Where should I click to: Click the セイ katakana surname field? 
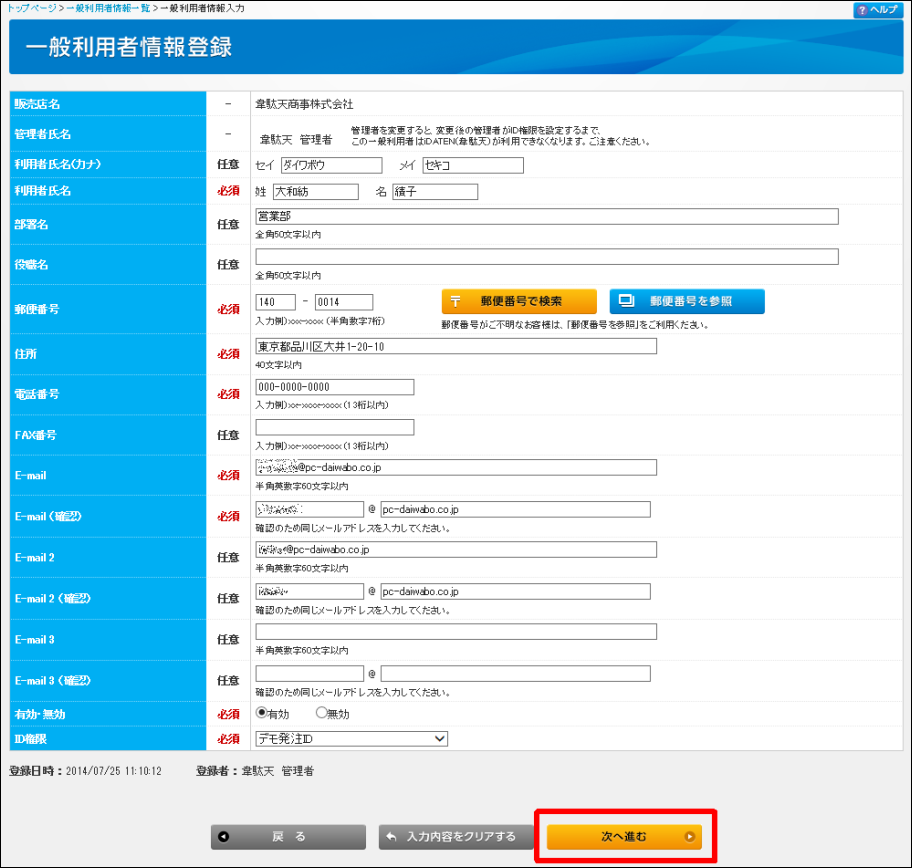click(x=330, y=166)
